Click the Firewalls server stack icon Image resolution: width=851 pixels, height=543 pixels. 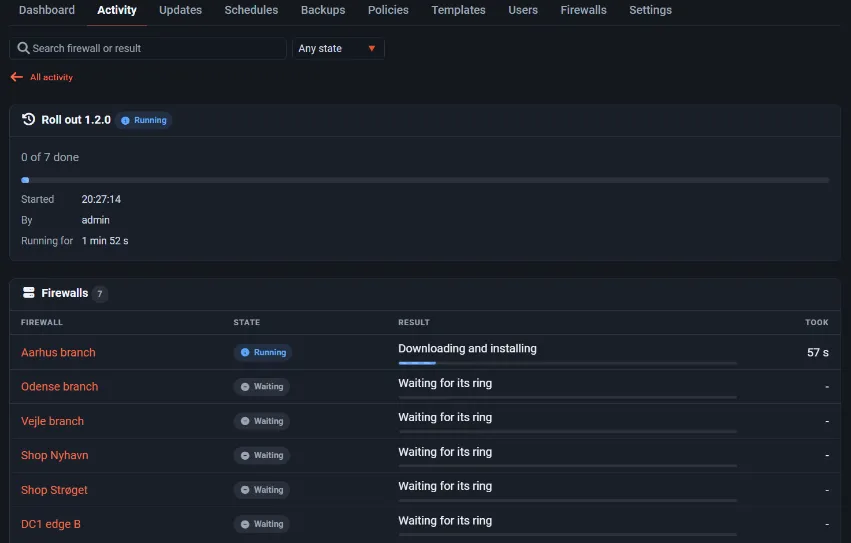coord(29,293)
